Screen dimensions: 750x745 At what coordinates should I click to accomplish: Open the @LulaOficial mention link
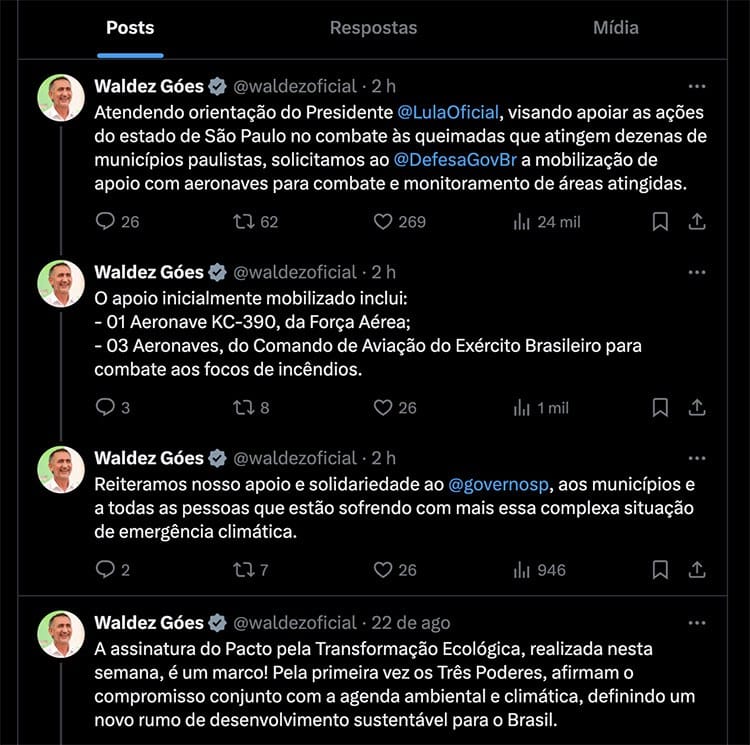[441, 112]
